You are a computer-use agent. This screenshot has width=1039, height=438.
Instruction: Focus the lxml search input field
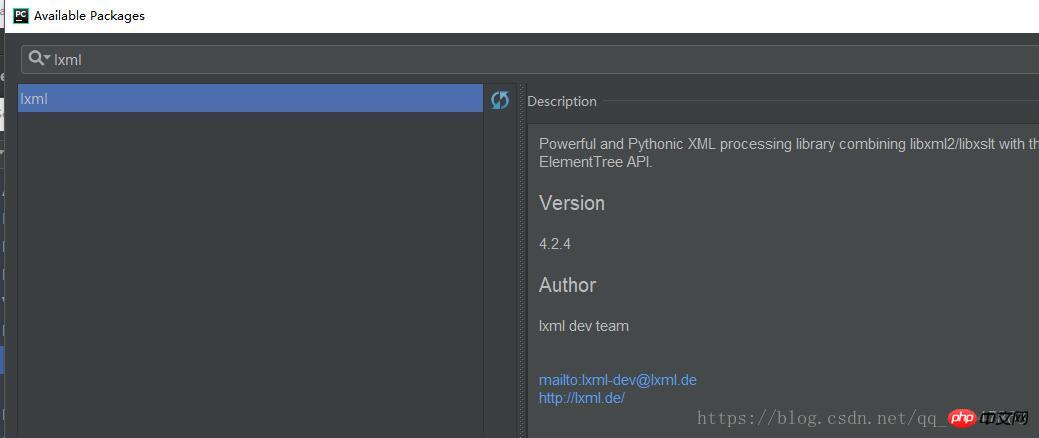click(x=530, y=59)
